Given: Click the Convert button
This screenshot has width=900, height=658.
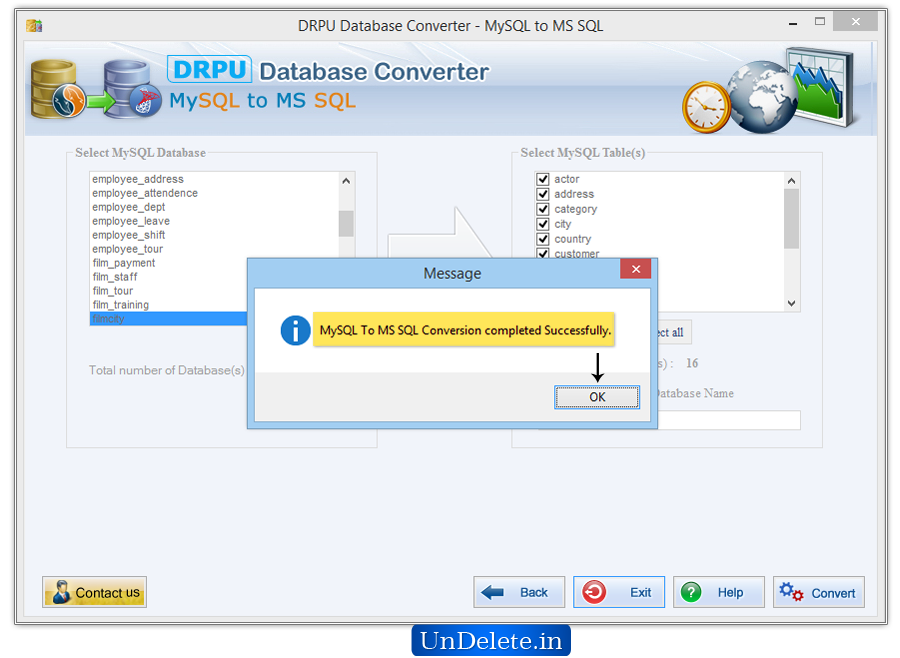Looking at the screenshot, I should point(818,592).
